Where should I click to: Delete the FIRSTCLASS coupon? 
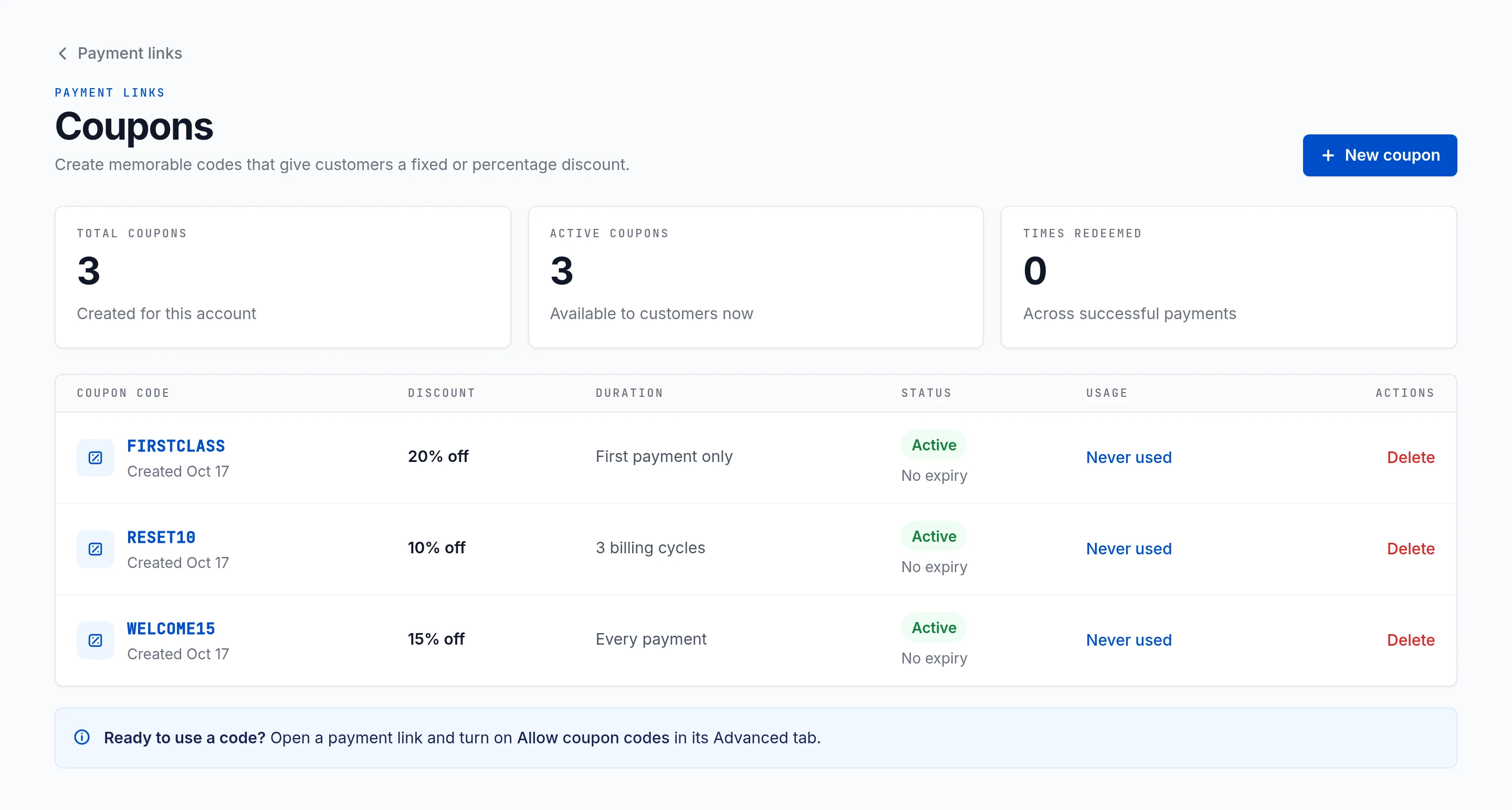point(1411,457)
